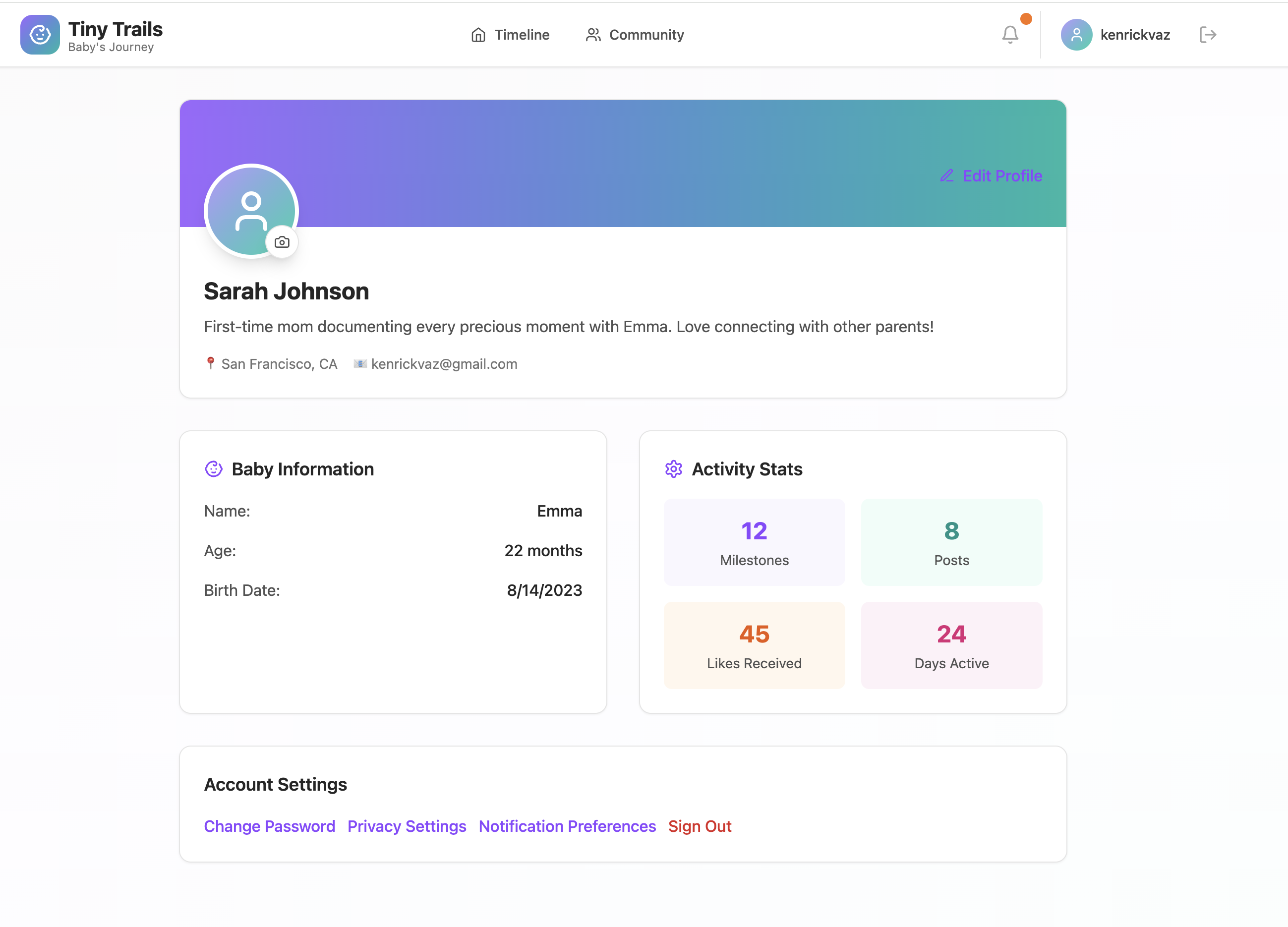Screen dimensions: 1288x927
Task: Click the red Sign Out link
Action: pyautogui.click(x=699, y=826)
